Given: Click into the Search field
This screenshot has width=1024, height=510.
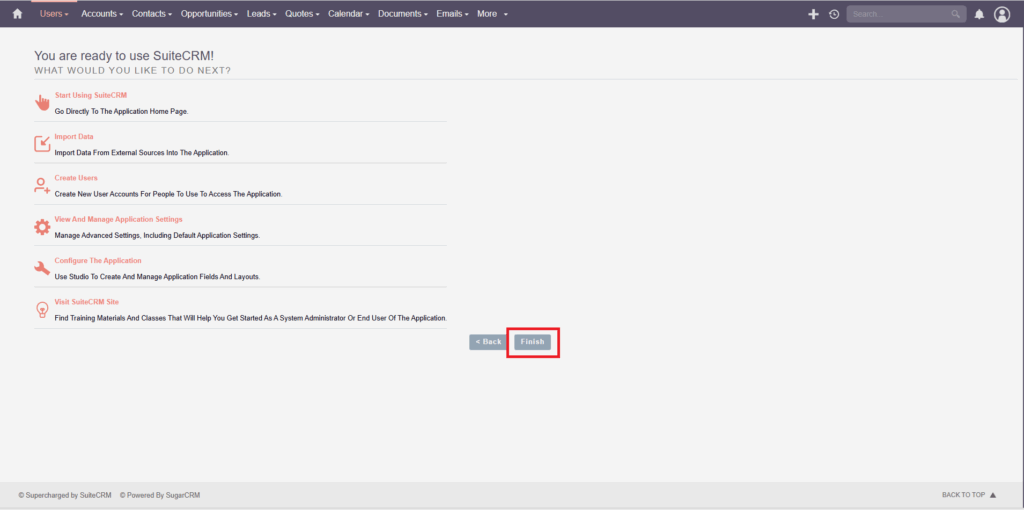Looking at the screenshot, I should click(898, 14).
